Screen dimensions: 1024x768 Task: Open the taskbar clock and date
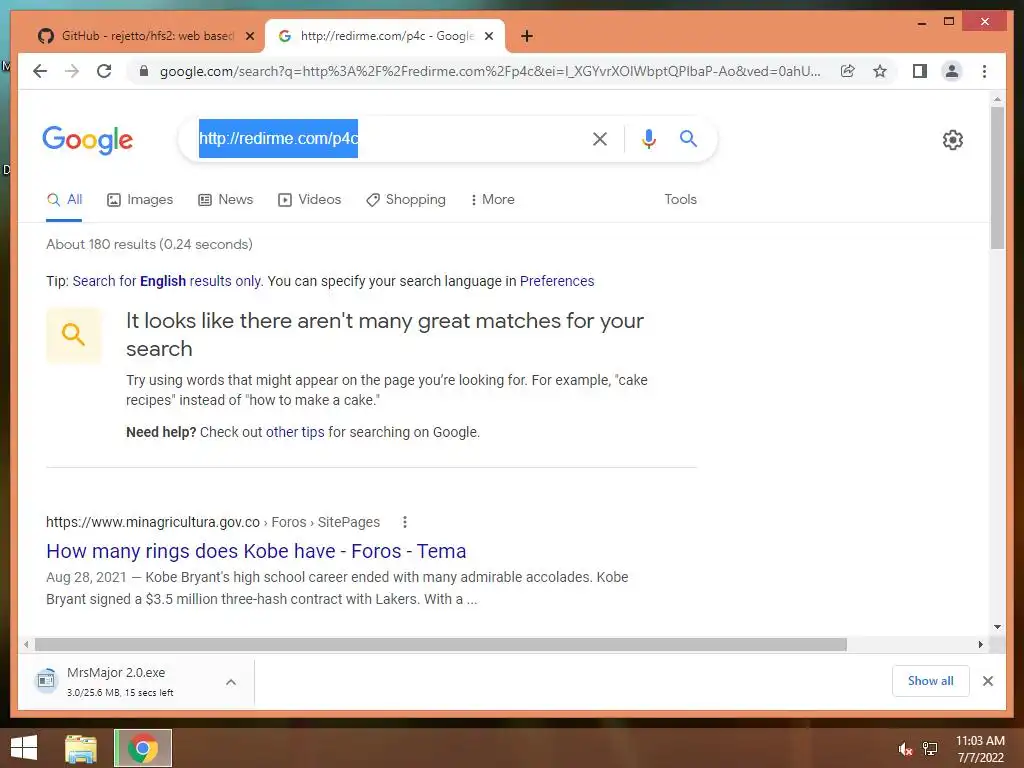coord(980,749)
